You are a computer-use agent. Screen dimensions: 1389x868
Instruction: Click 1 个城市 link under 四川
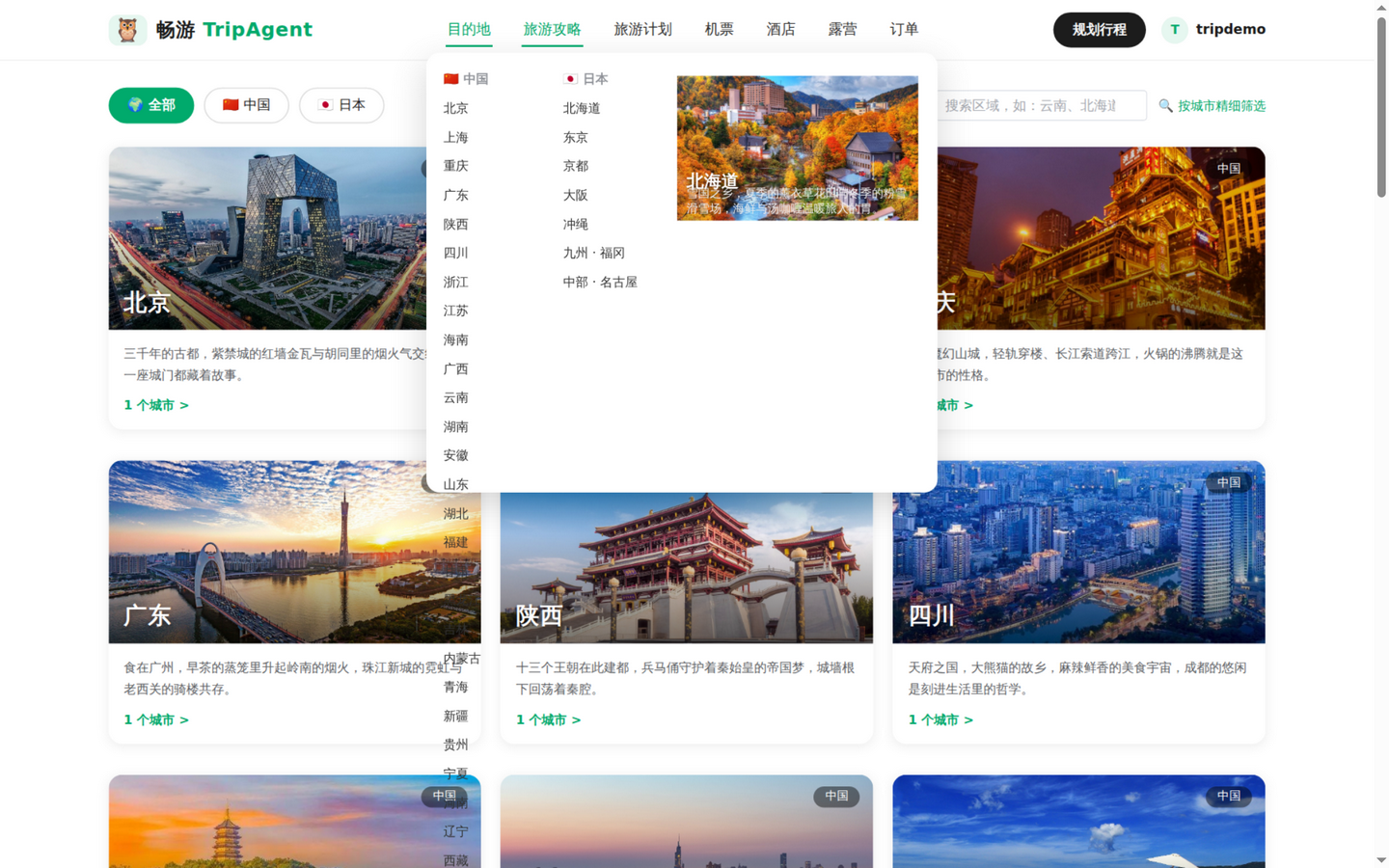940,719
